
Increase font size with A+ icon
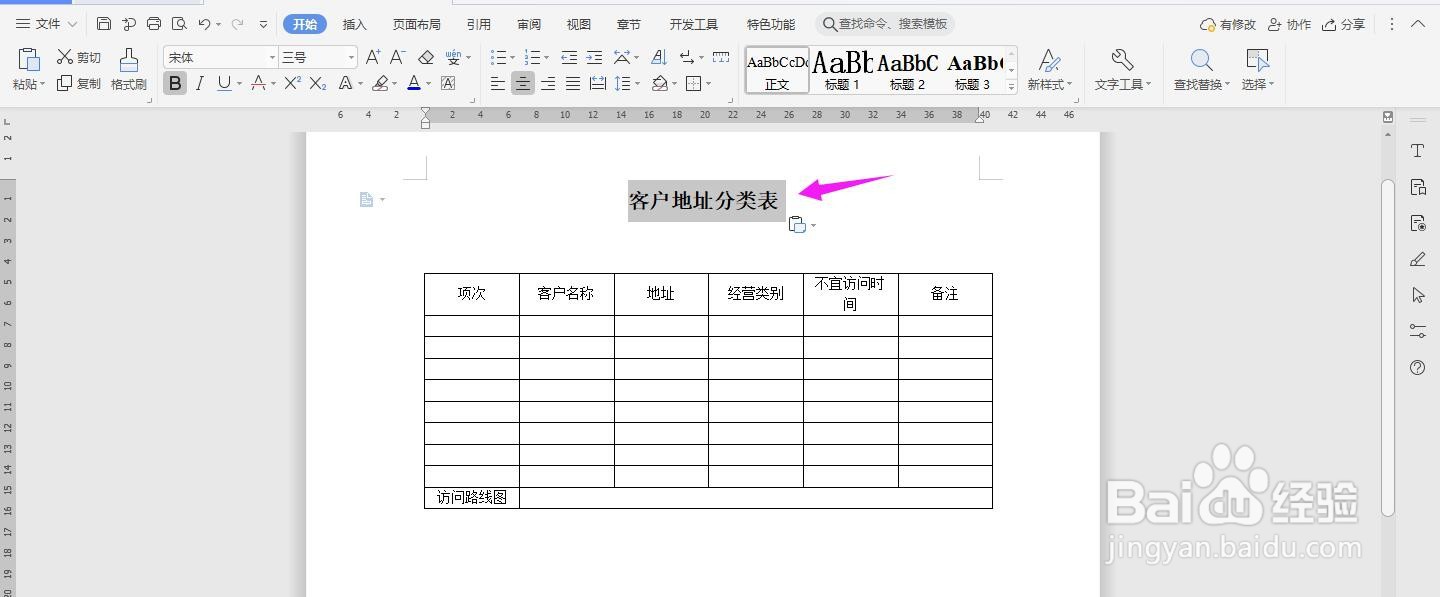pos(373,57)
